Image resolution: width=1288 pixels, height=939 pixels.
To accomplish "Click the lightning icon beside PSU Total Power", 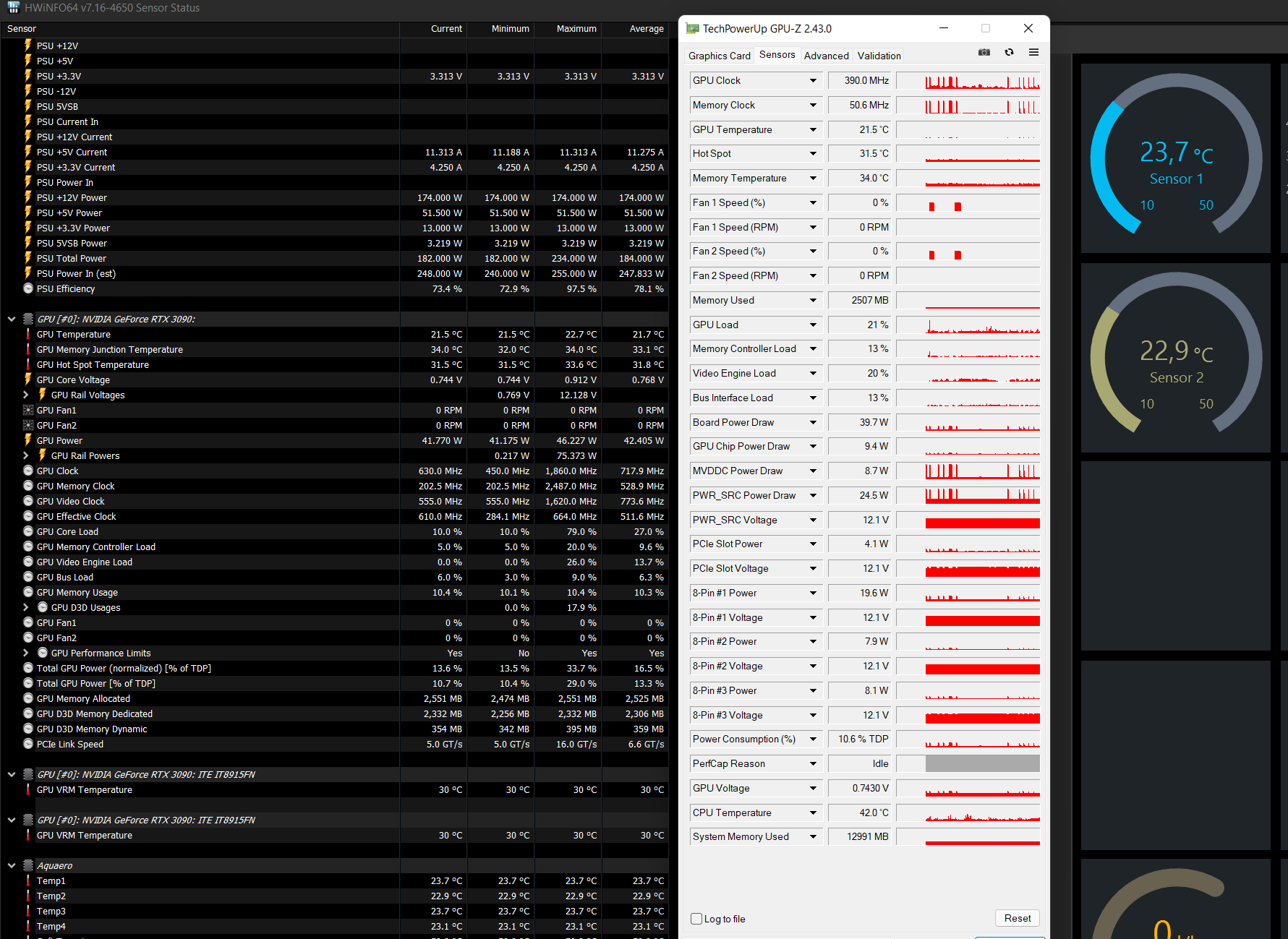I will click(28, 258).
